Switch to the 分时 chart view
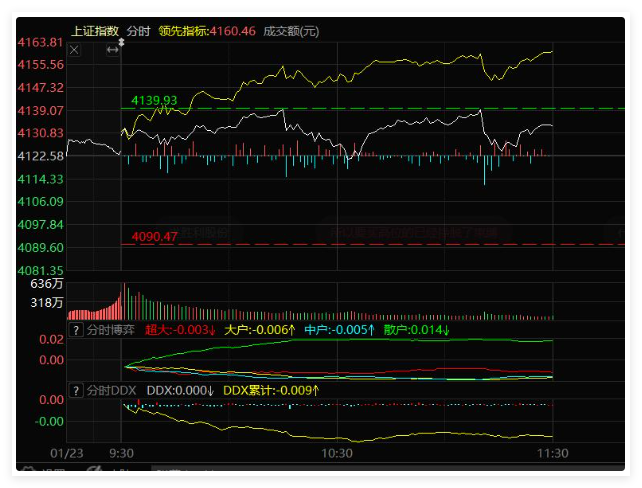 pos(138,31)
